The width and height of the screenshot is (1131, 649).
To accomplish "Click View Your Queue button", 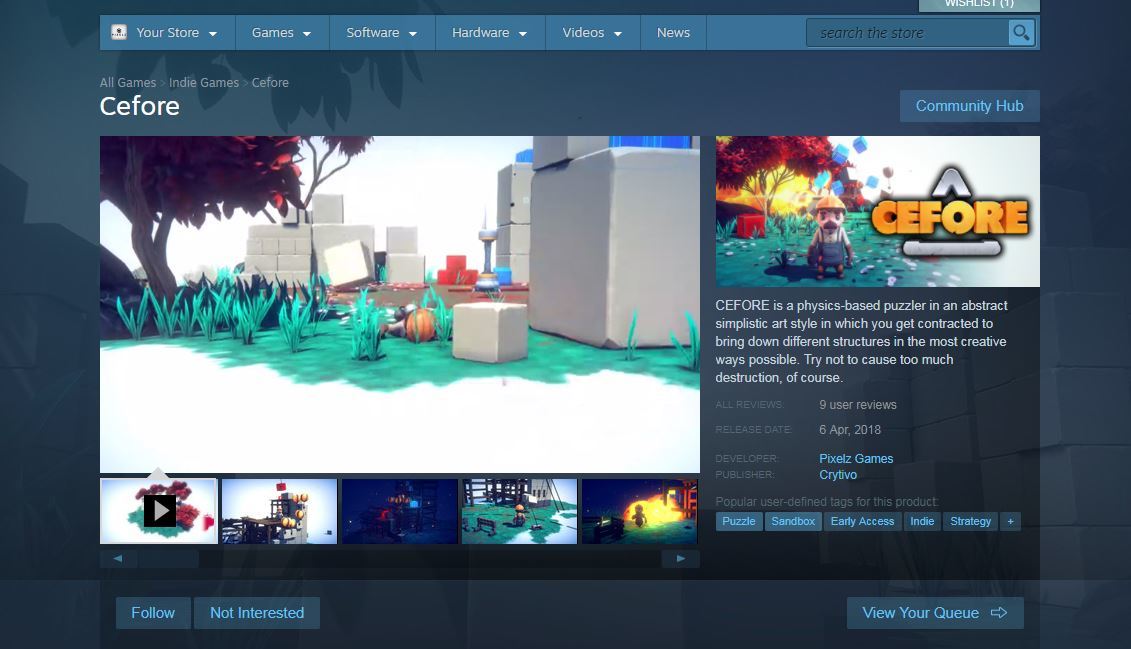I will [934, 613].
